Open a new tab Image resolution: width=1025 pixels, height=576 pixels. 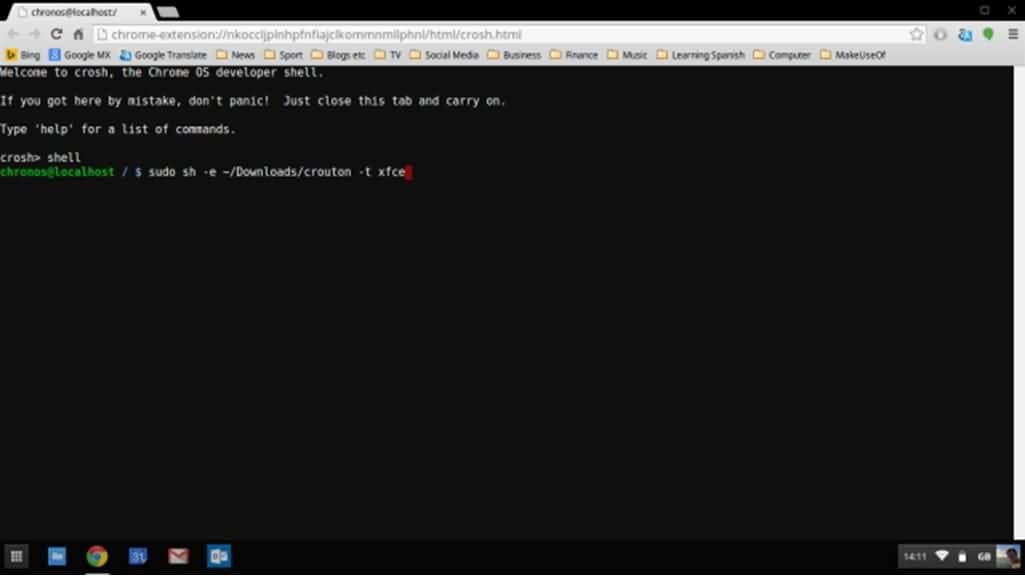tap(168, 11)
